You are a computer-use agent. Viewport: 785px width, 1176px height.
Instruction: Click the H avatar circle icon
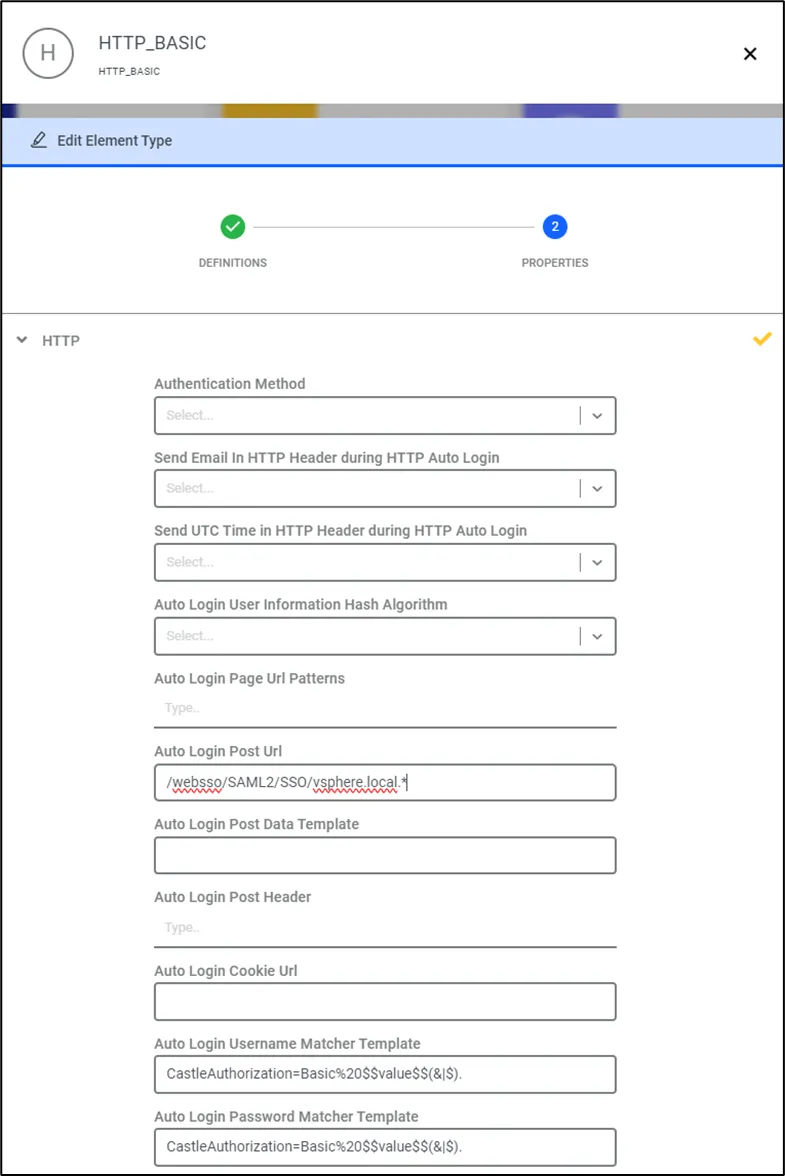coord(48,53)
